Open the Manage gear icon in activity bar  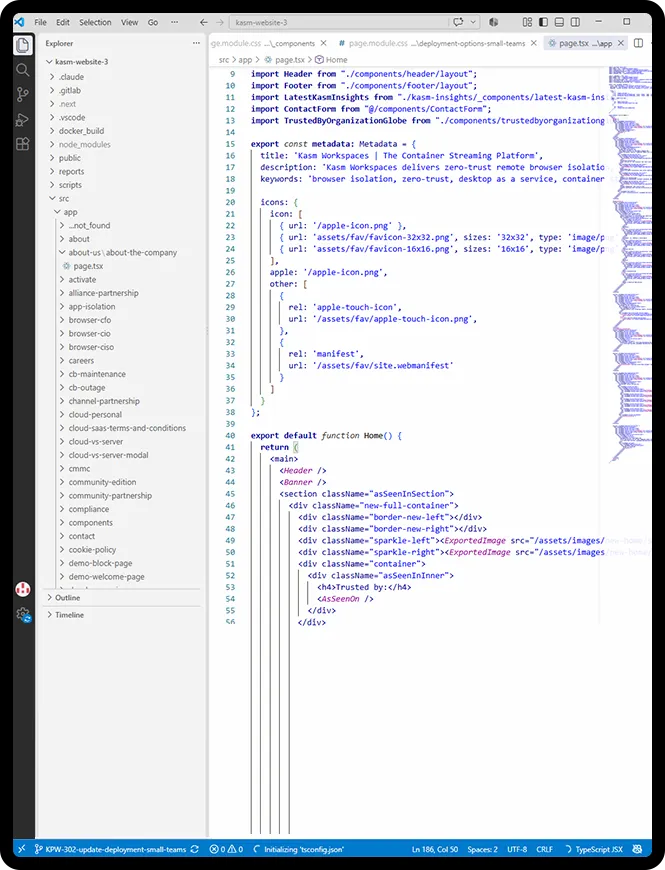coord(23,614)
